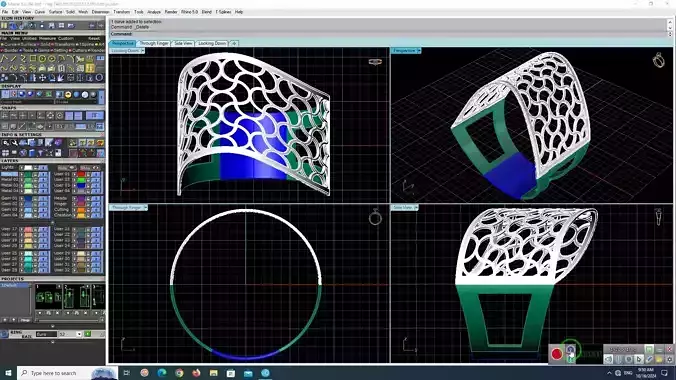The height and width of the screenshot is (380, 676).
Task: Click first yellow icon in Icon History
Action: pyautogui.click(x=5, y=26)
